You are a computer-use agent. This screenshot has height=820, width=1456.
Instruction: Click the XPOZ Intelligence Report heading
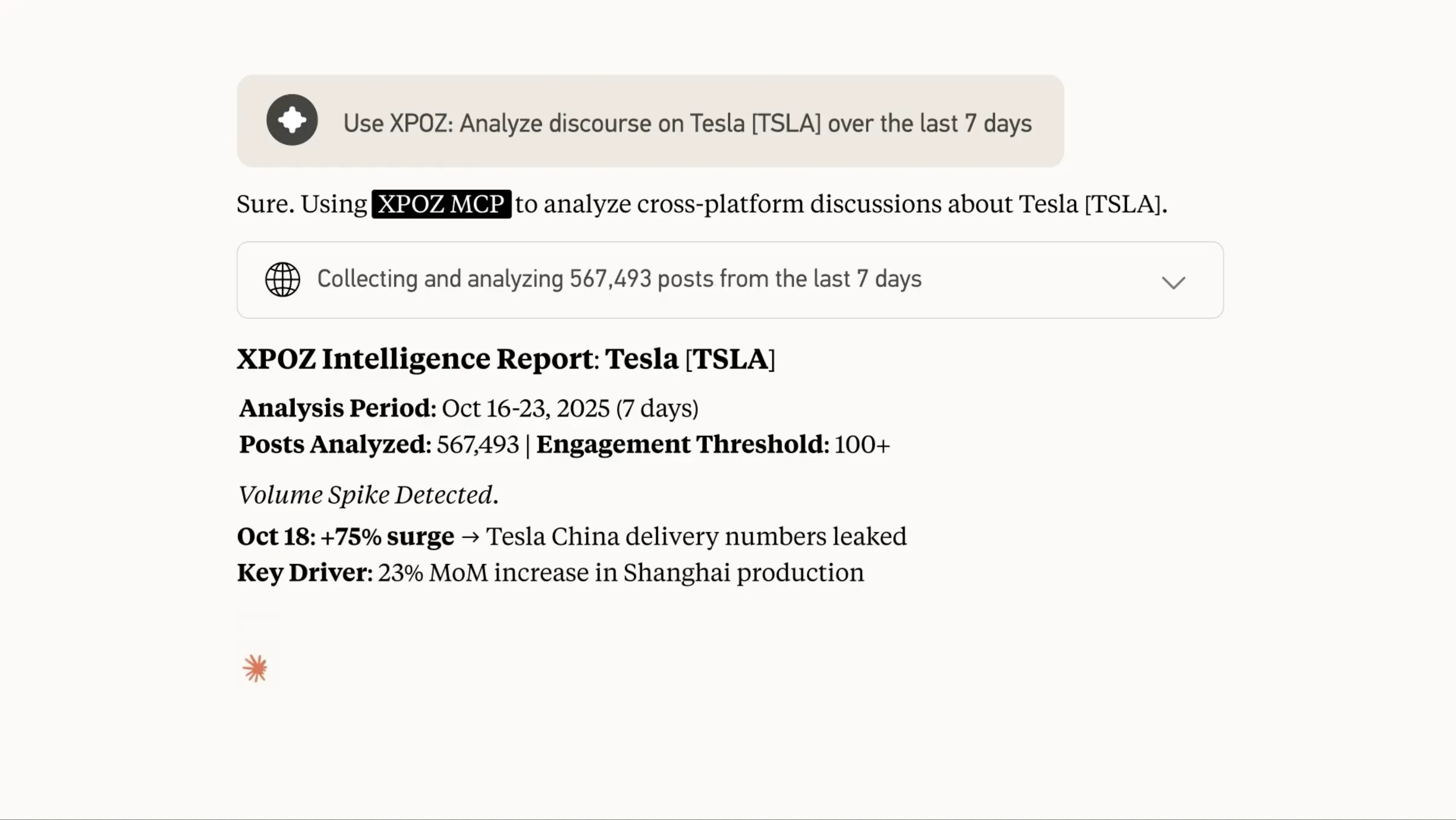point(506,359)
